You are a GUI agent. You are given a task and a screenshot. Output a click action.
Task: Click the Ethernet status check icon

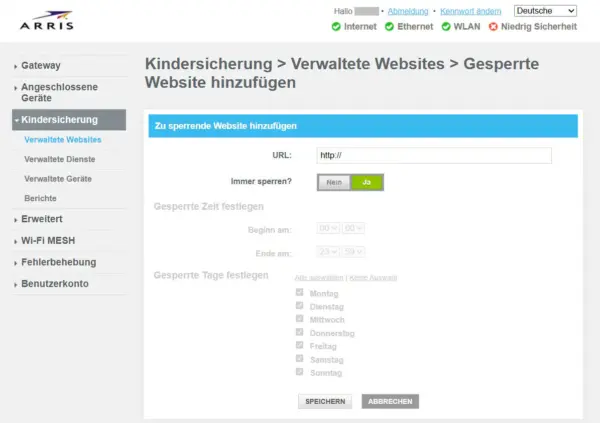tap(389, 27)
